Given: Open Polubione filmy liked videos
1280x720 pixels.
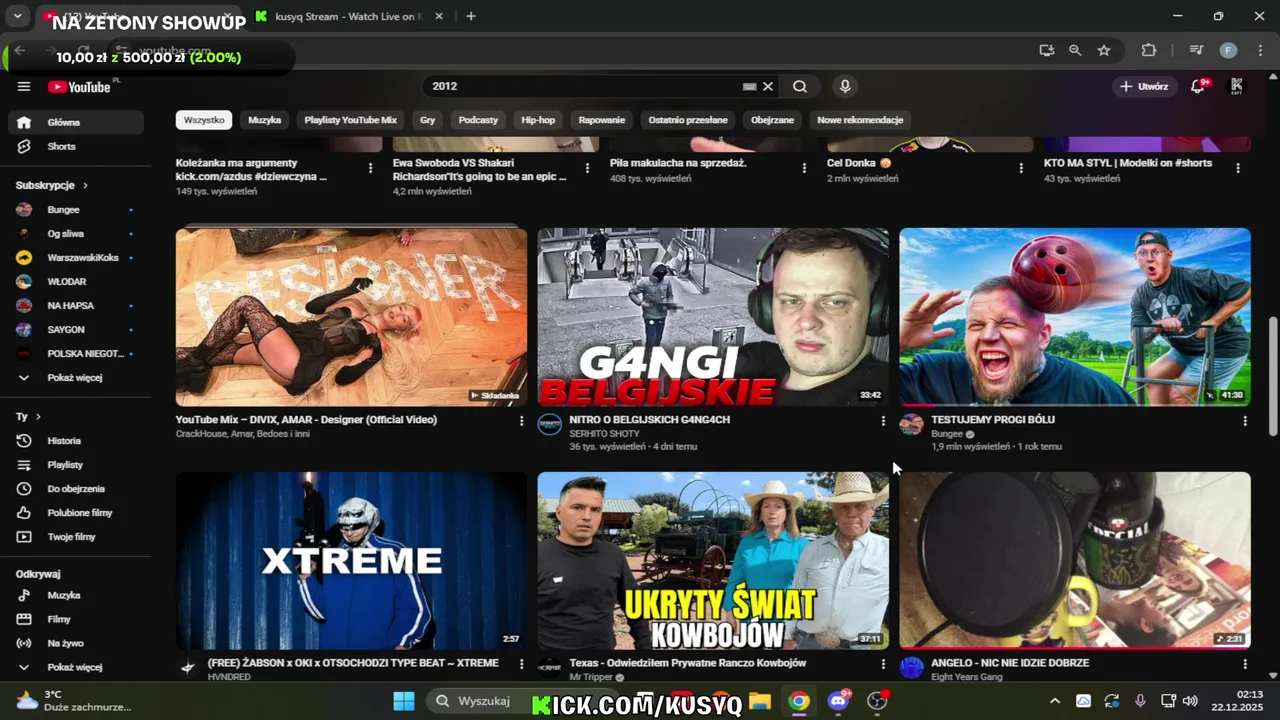Looking at the screenshot, I should pyautogui.click(x=76, y=513).
